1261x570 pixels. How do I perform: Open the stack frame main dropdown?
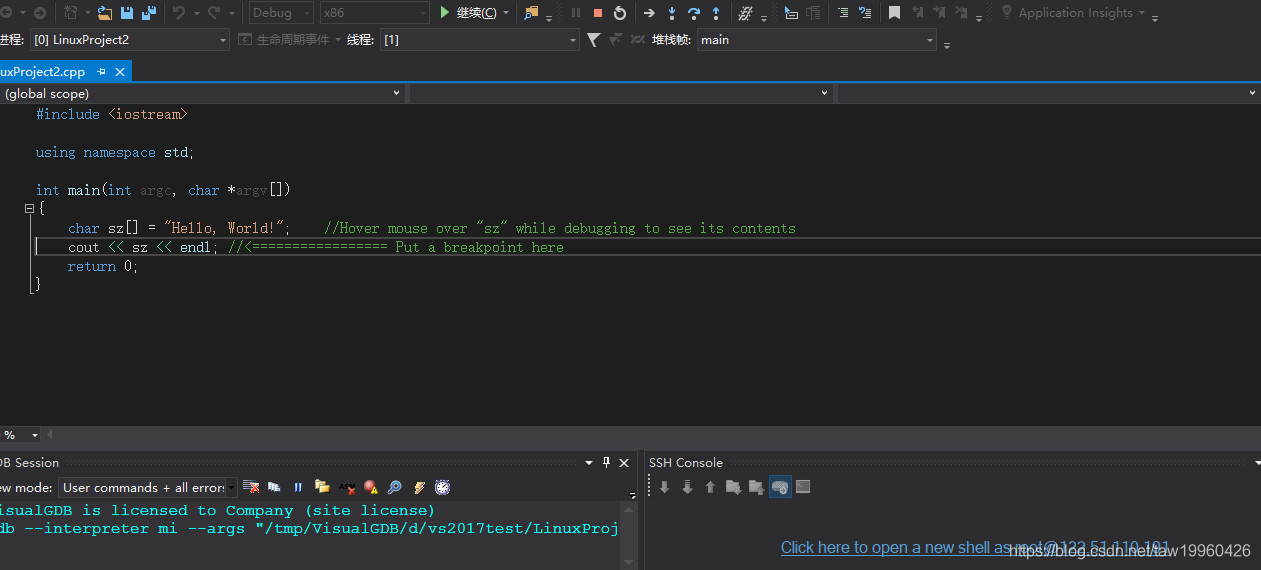coord(817,40)
